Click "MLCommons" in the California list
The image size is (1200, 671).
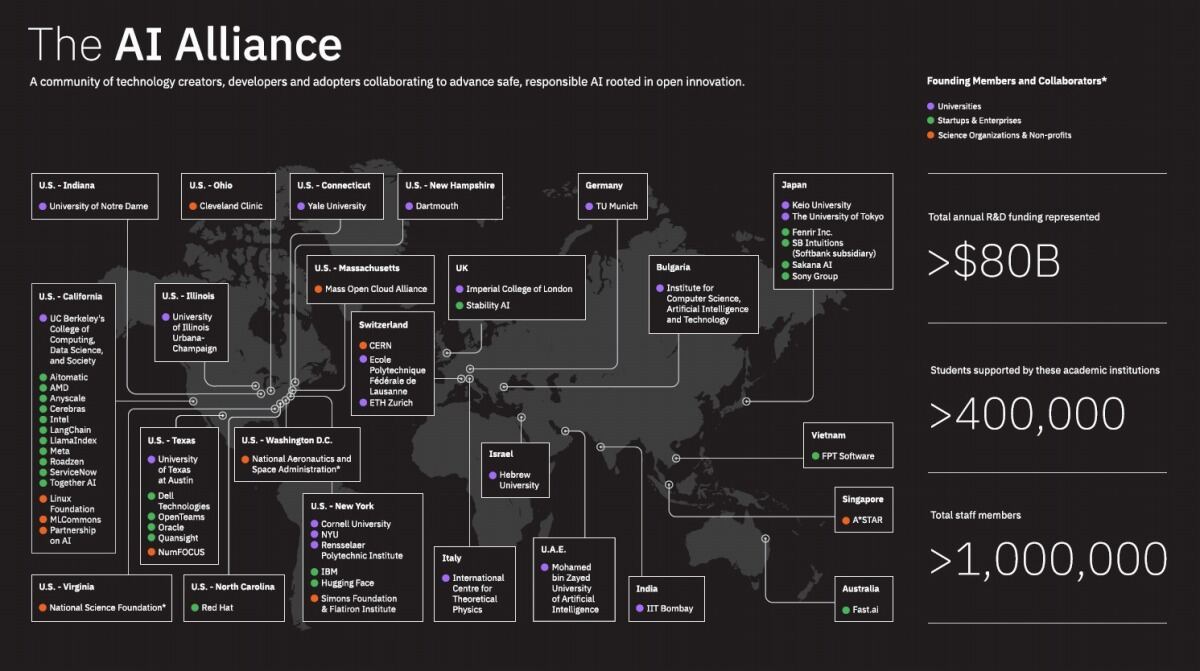click(73, 520)
